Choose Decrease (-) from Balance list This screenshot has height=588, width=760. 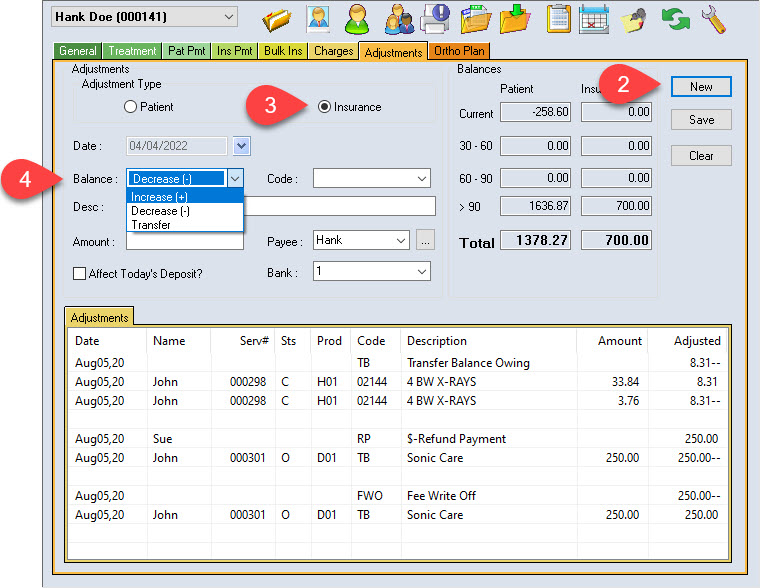click(x=185, y=211)
